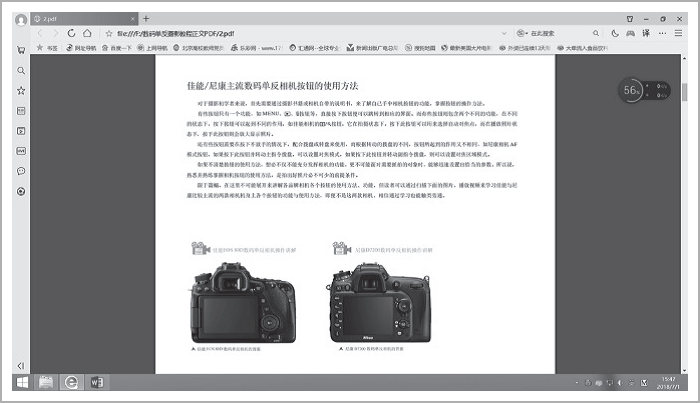This screenshot has height=403, width=700.
Task: Open the 上网导航 bookmark
Action: coord(152,48)
